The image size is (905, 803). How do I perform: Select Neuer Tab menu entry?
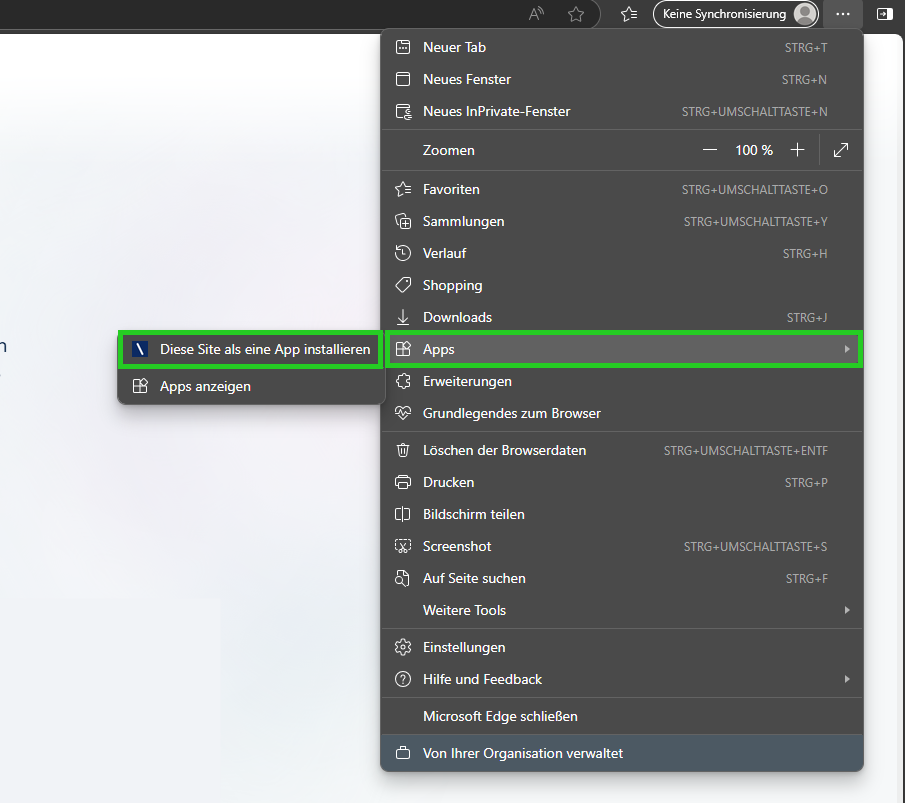(622, 47)
